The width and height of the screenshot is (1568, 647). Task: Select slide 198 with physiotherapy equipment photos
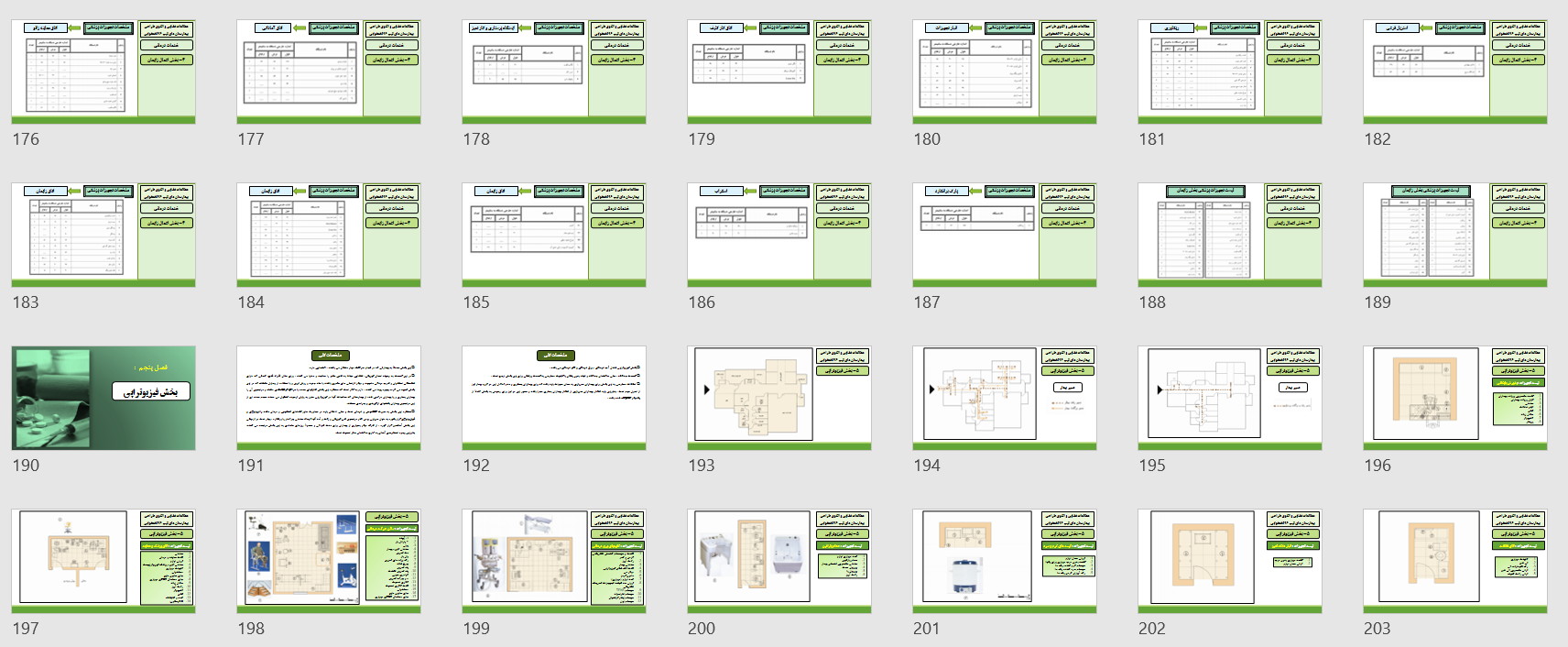pyautogui.click(x=329, y=562)
